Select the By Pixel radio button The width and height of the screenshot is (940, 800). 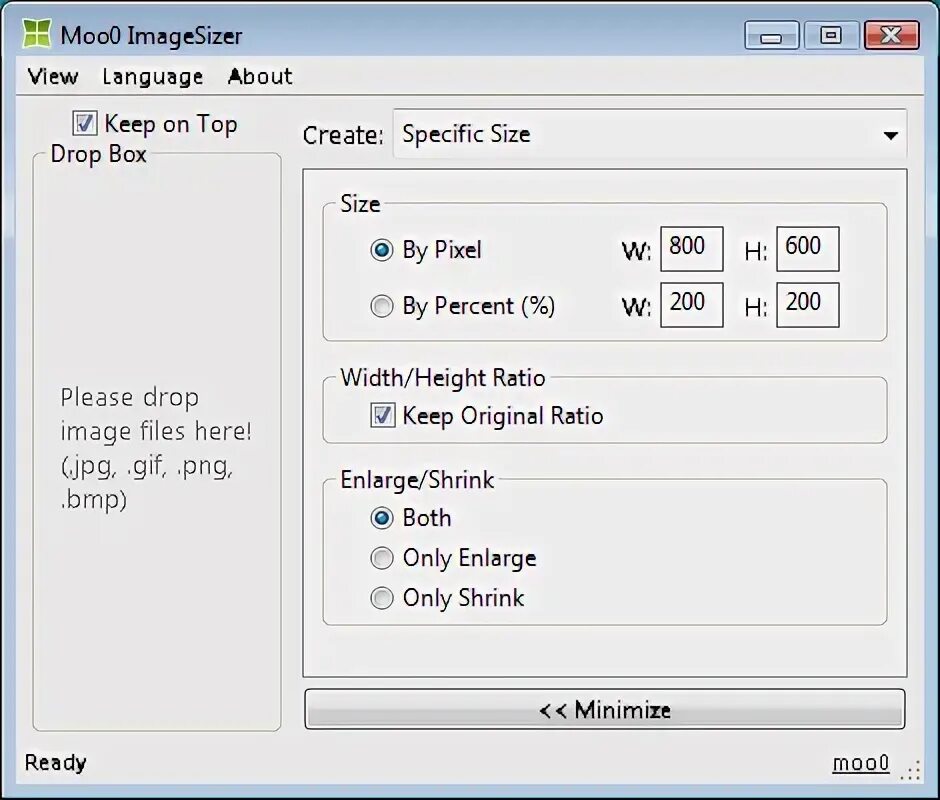tap(382, 249)
